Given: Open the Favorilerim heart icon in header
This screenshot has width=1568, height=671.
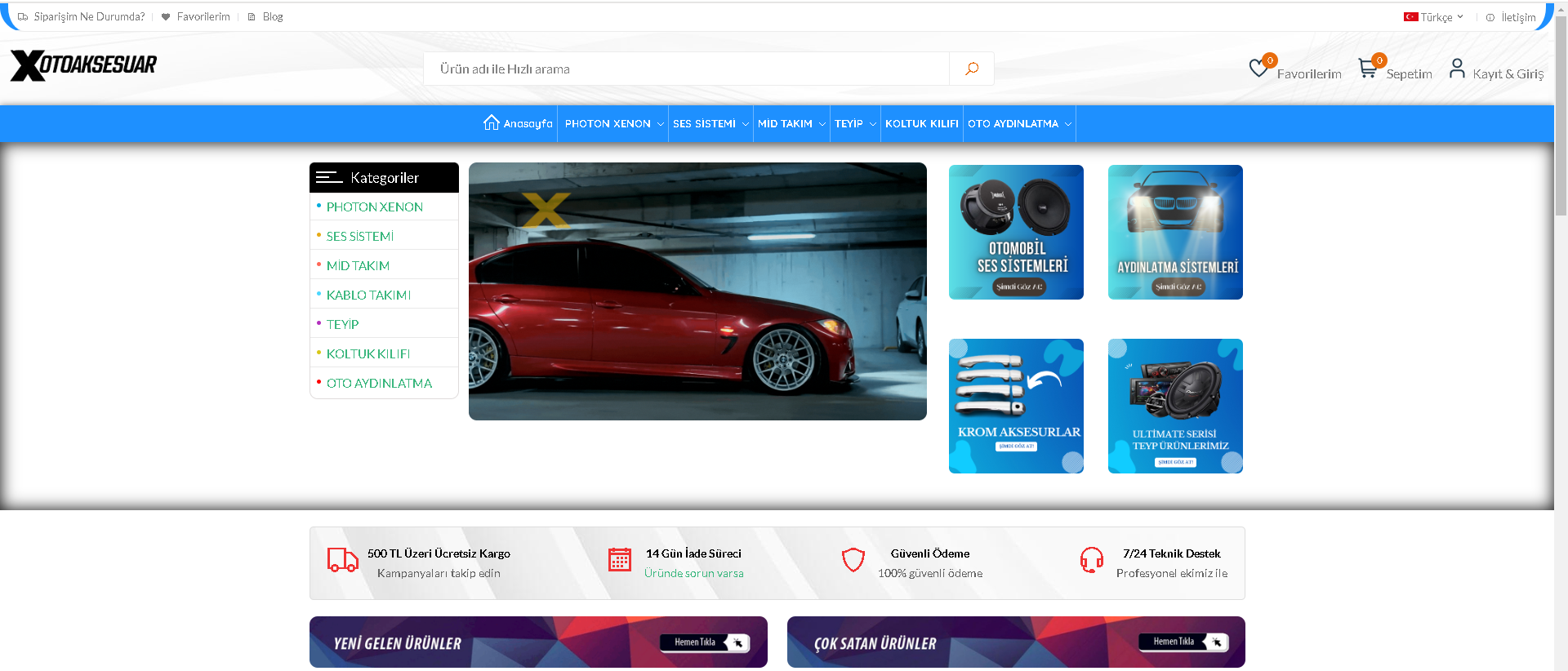Looking at the screenshot, I should pyautogui.click(x=1258, y=69).
